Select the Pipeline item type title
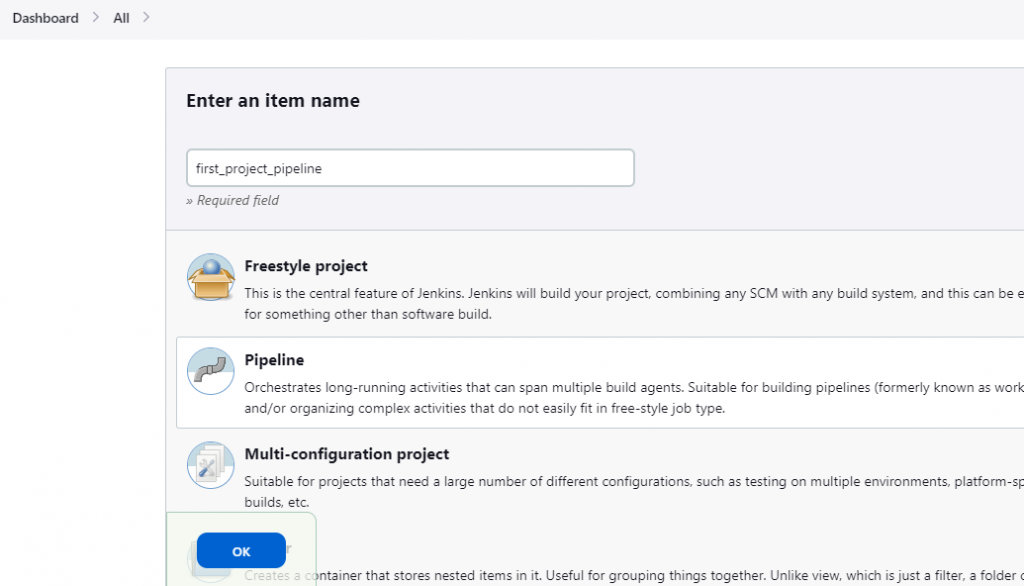The height and width of the screenshot is (586, 1024). (274, 360)
